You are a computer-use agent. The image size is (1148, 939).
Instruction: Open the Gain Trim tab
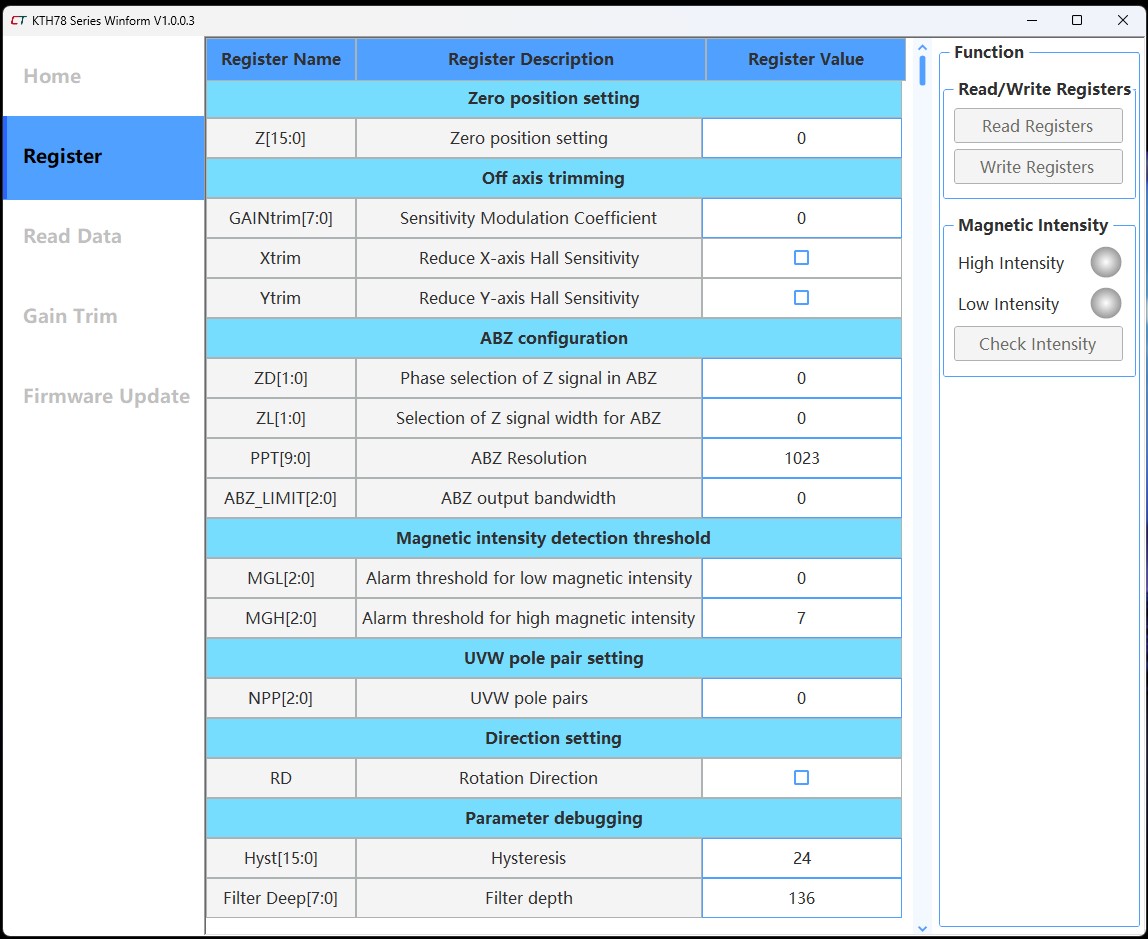pos(70,317)
